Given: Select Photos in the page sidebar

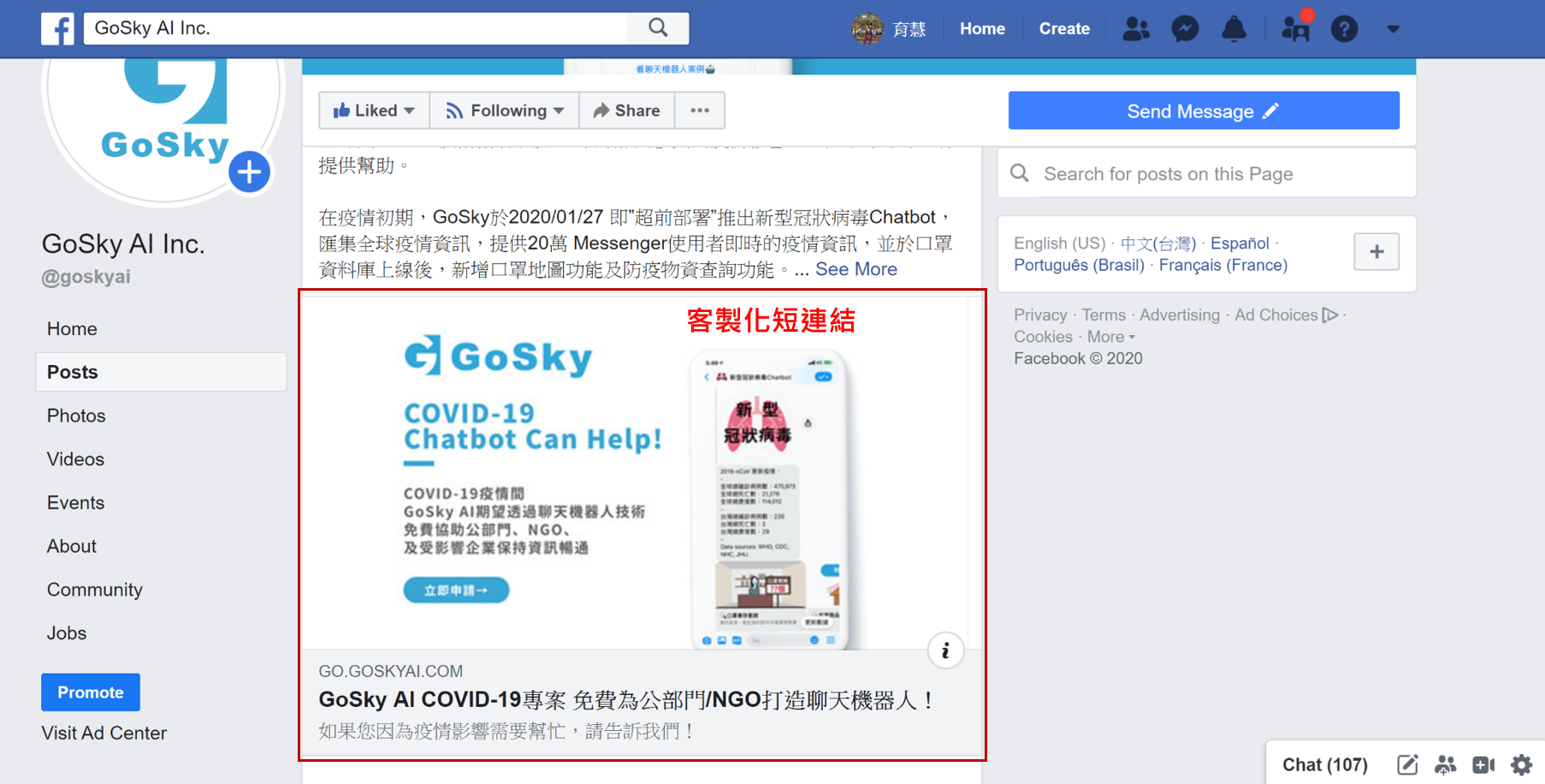Looking at the screenshot, I should (76, 416).
